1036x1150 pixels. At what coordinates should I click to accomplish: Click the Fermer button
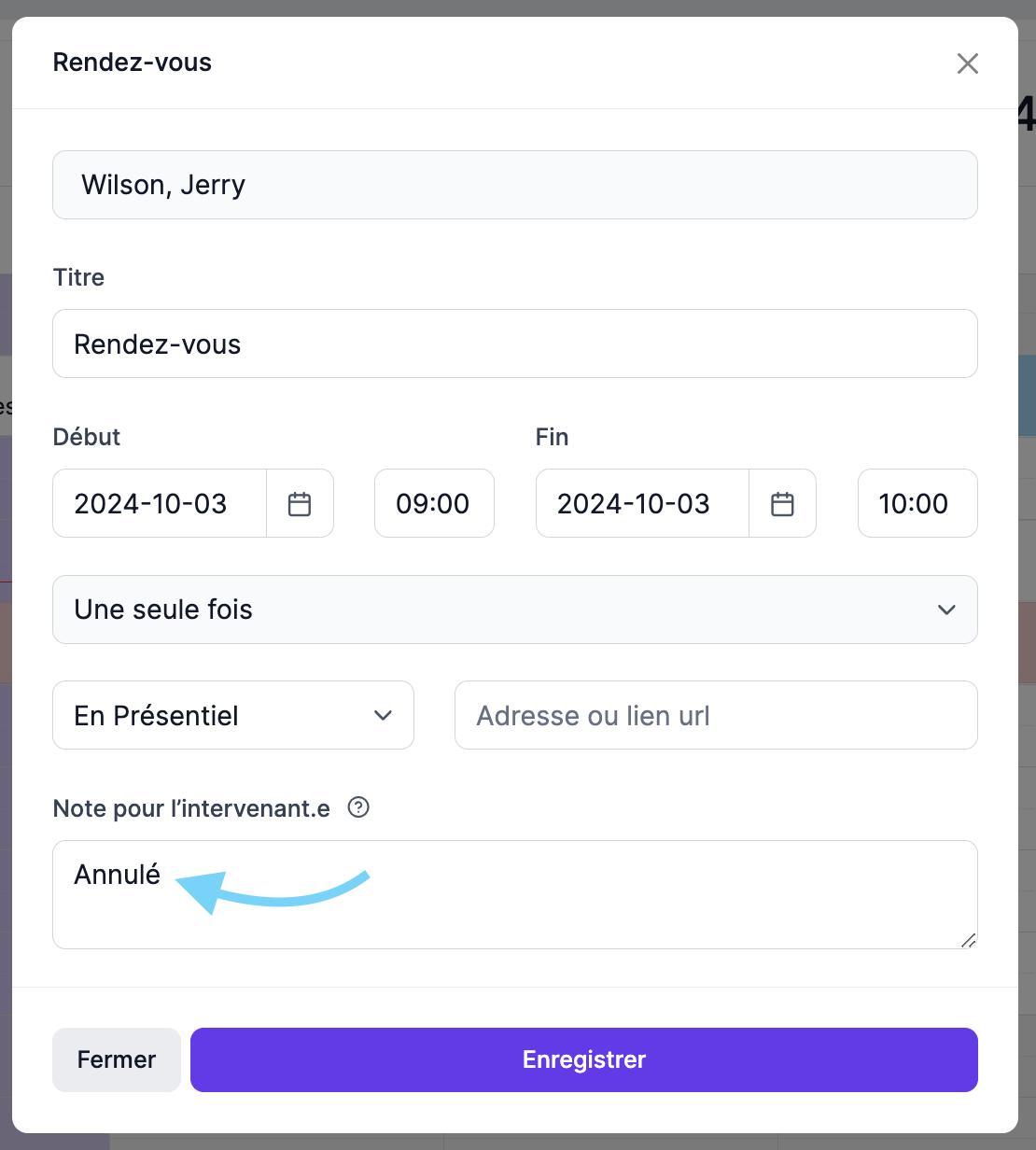pos(117,1059)
